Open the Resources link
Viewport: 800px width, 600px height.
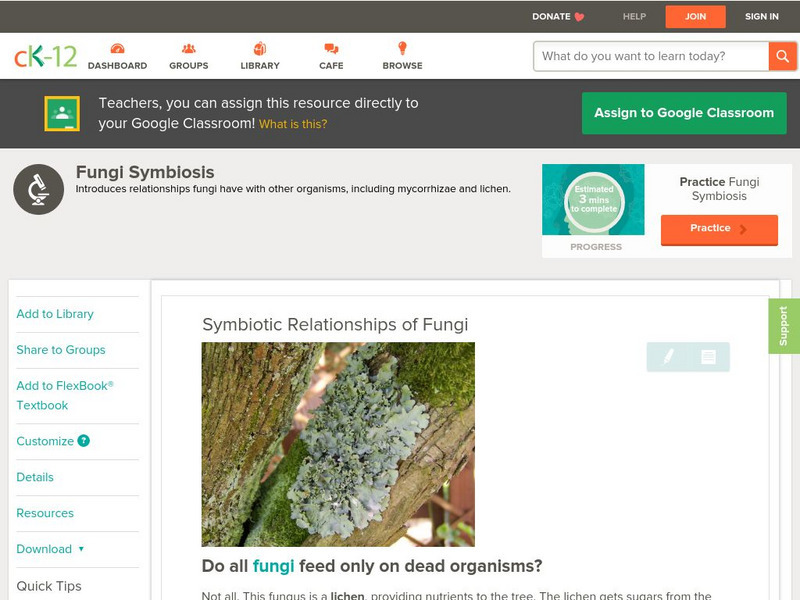(x=45, y=513)
